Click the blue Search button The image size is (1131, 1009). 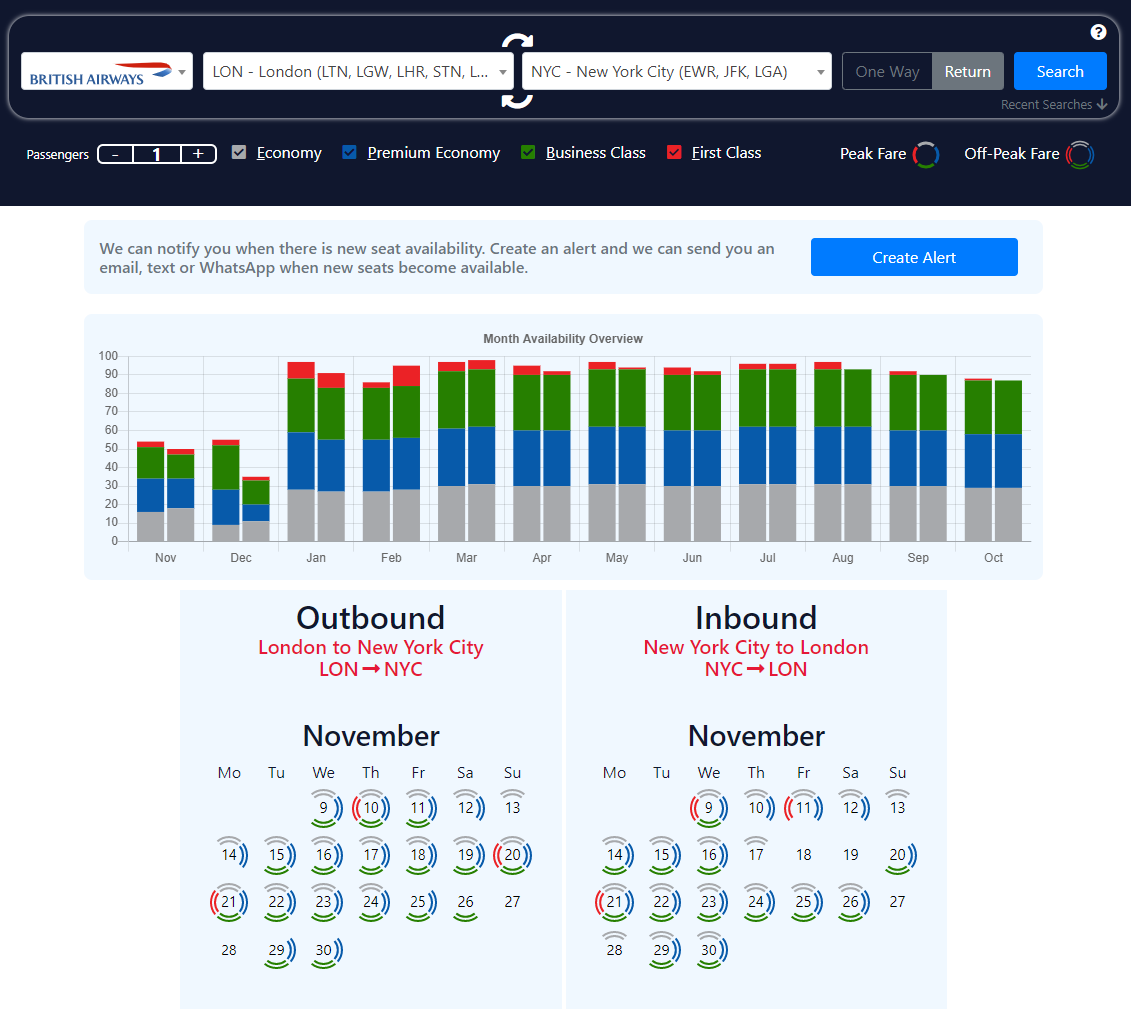pos(1060,71)
